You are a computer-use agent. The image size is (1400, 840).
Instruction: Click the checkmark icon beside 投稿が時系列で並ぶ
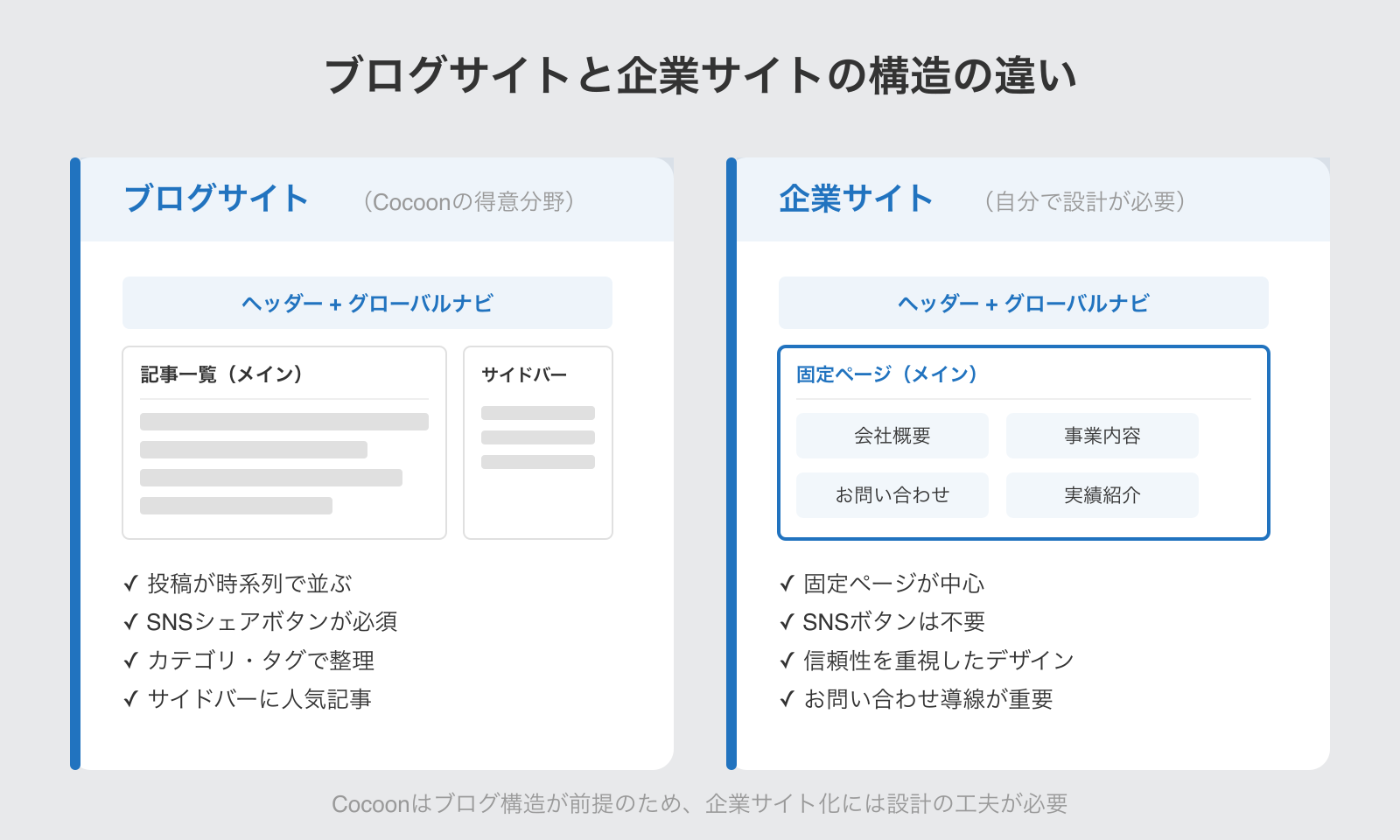point(130,583)
